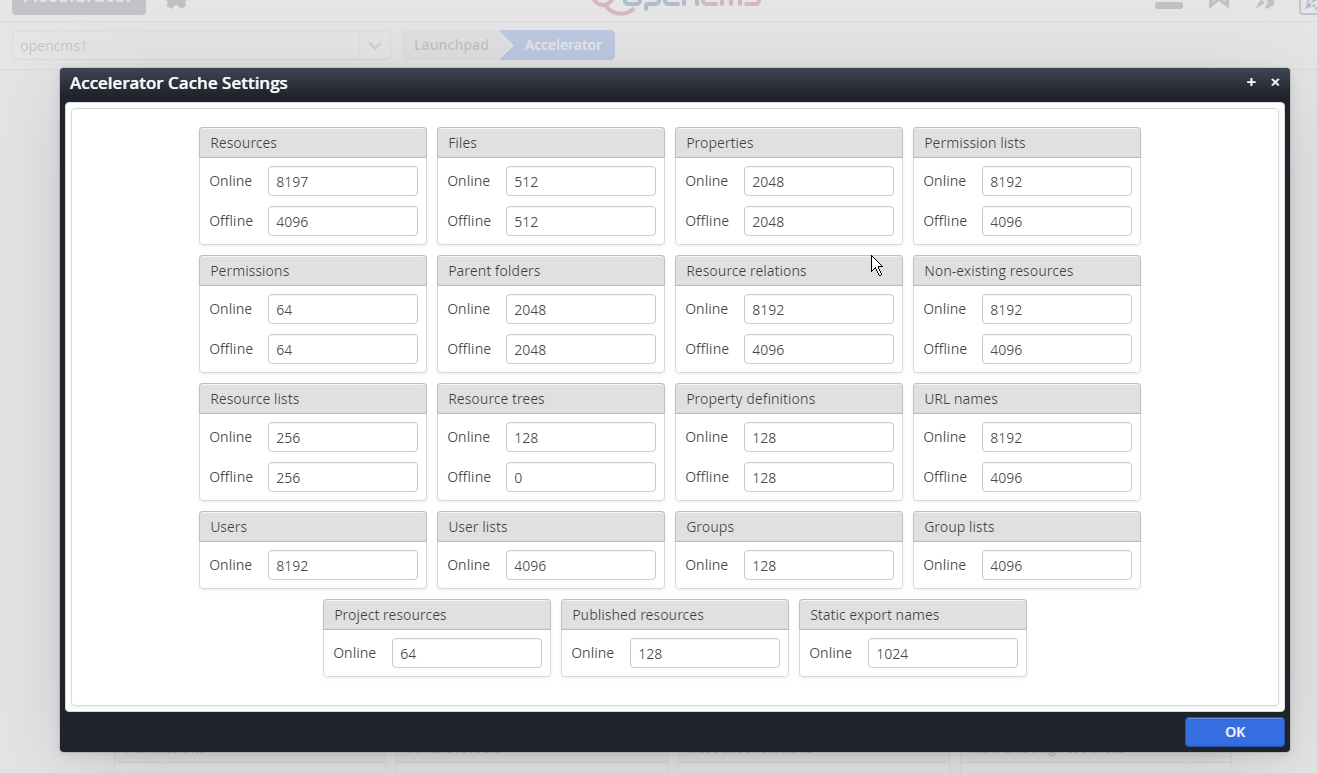Edit Resource trees Offline value 0

tap(581, 477)
